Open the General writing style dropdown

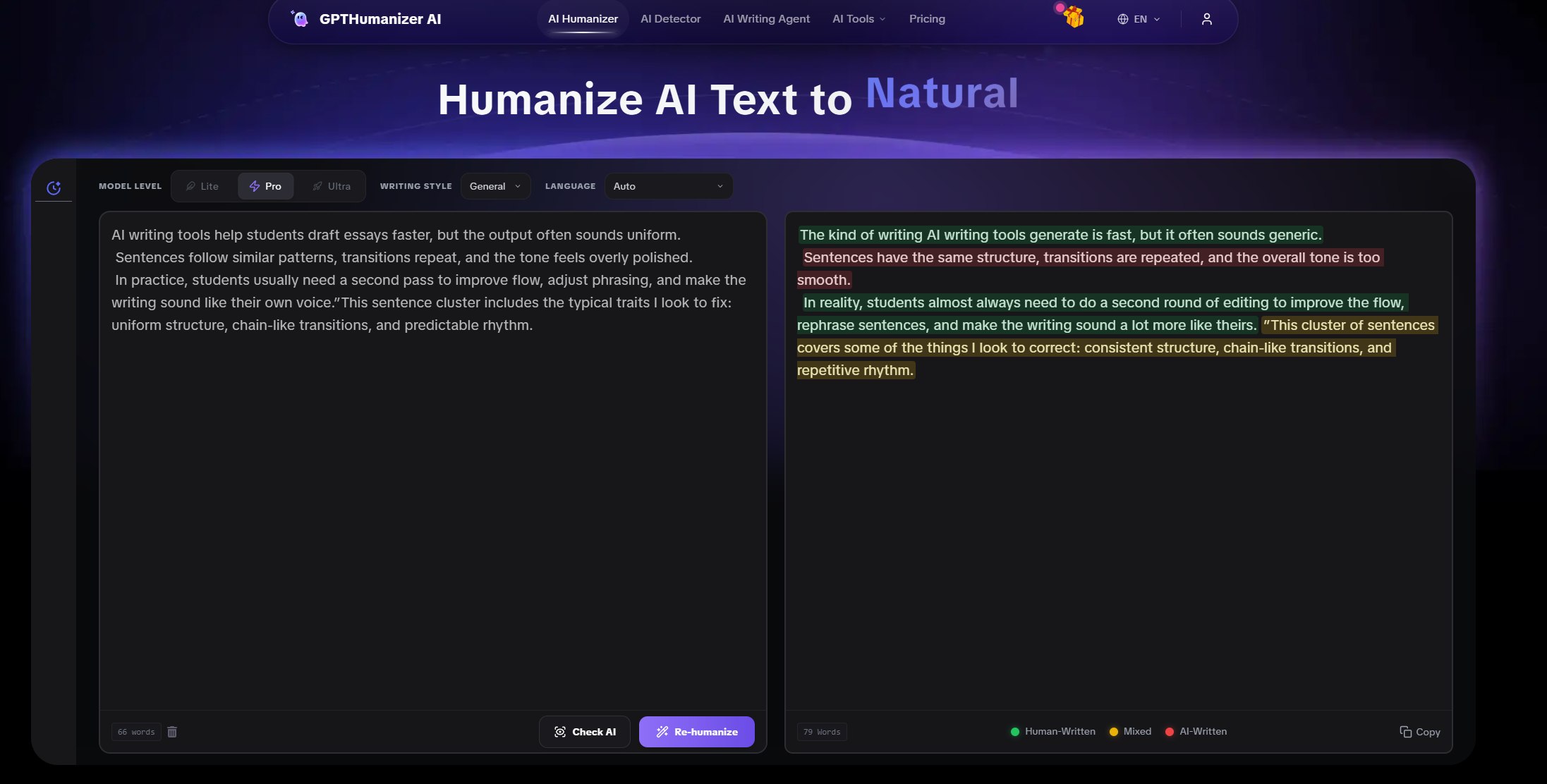pos(495,186)
